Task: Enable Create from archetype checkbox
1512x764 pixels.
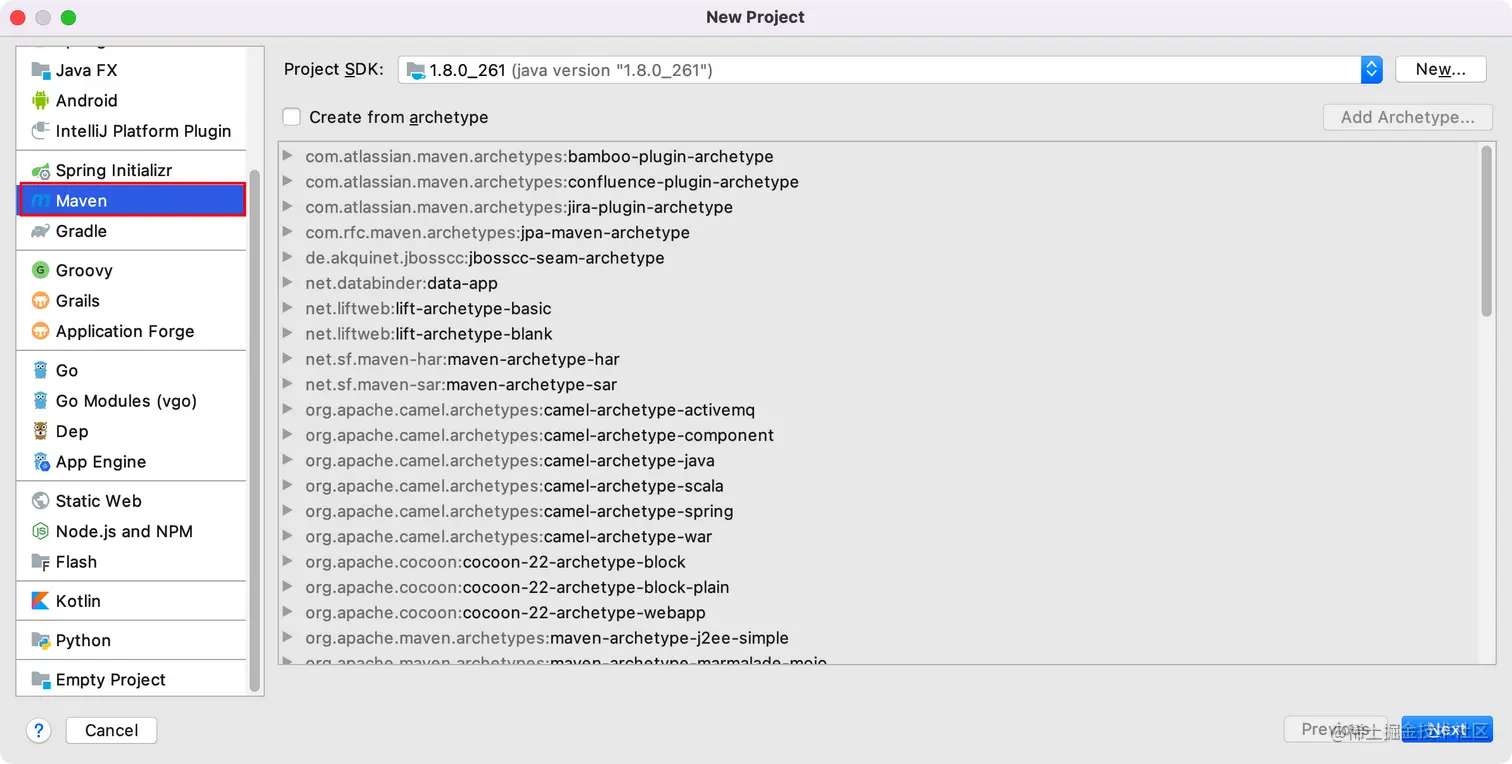Action: 292,117
